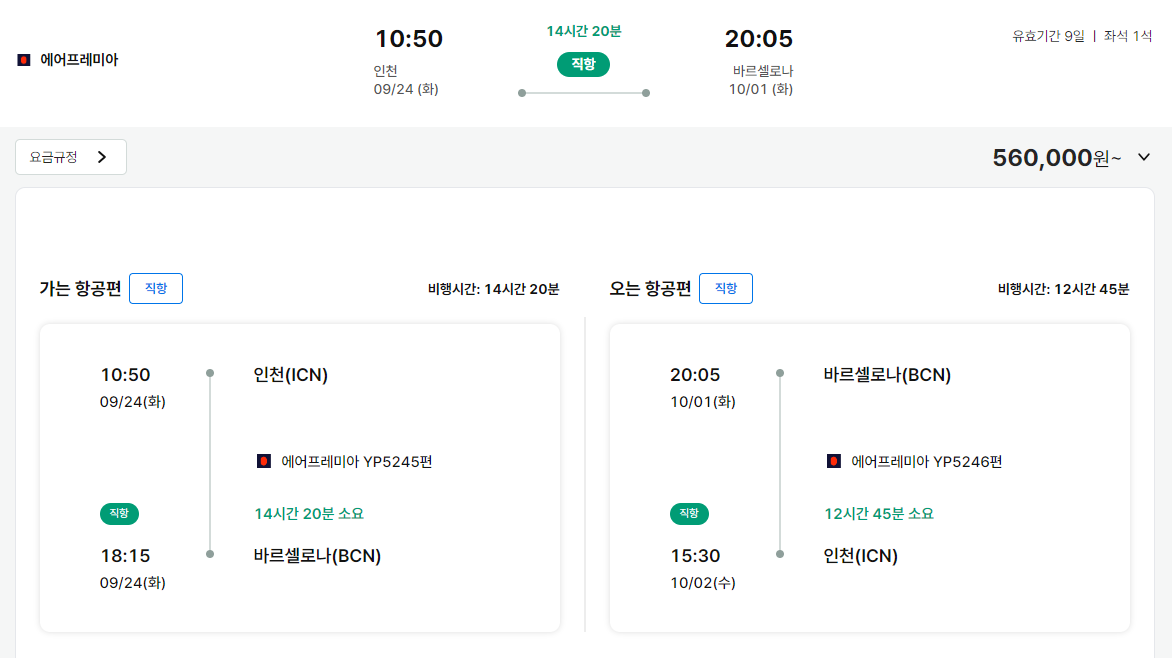Click the 유효기간 9일 validity text
The image size is (1172, 658).
pyautogui.click(x=1048, y=36)
